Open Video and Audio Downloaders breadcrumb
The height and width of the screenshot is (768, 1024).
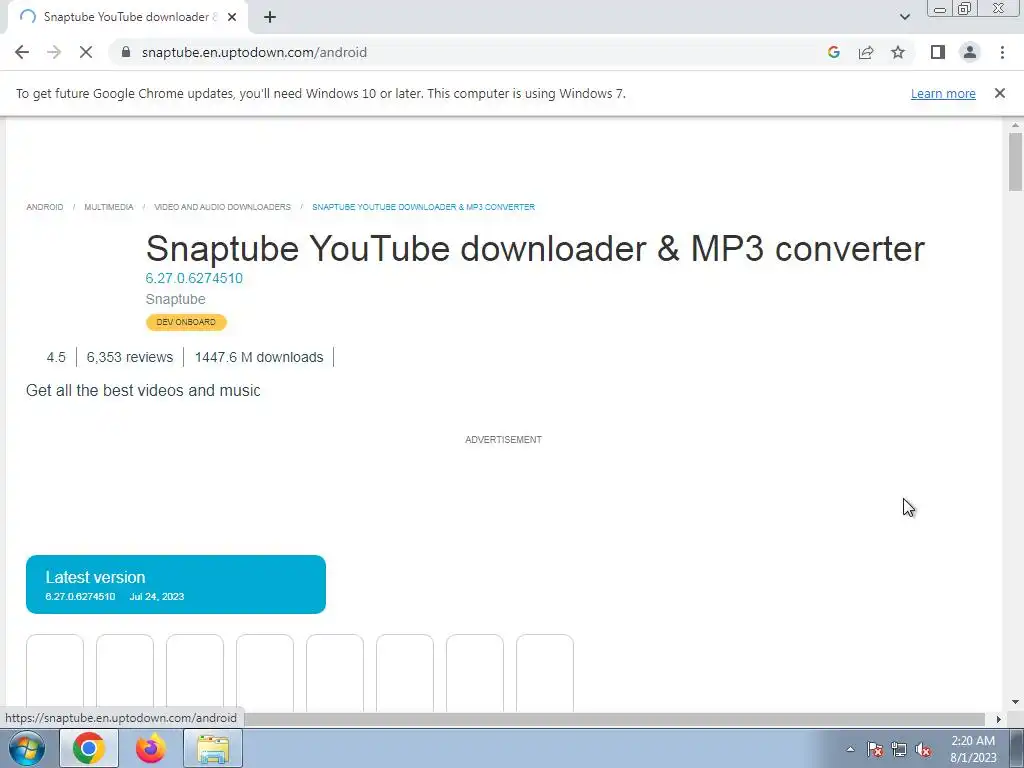click(x=223, y=207)
